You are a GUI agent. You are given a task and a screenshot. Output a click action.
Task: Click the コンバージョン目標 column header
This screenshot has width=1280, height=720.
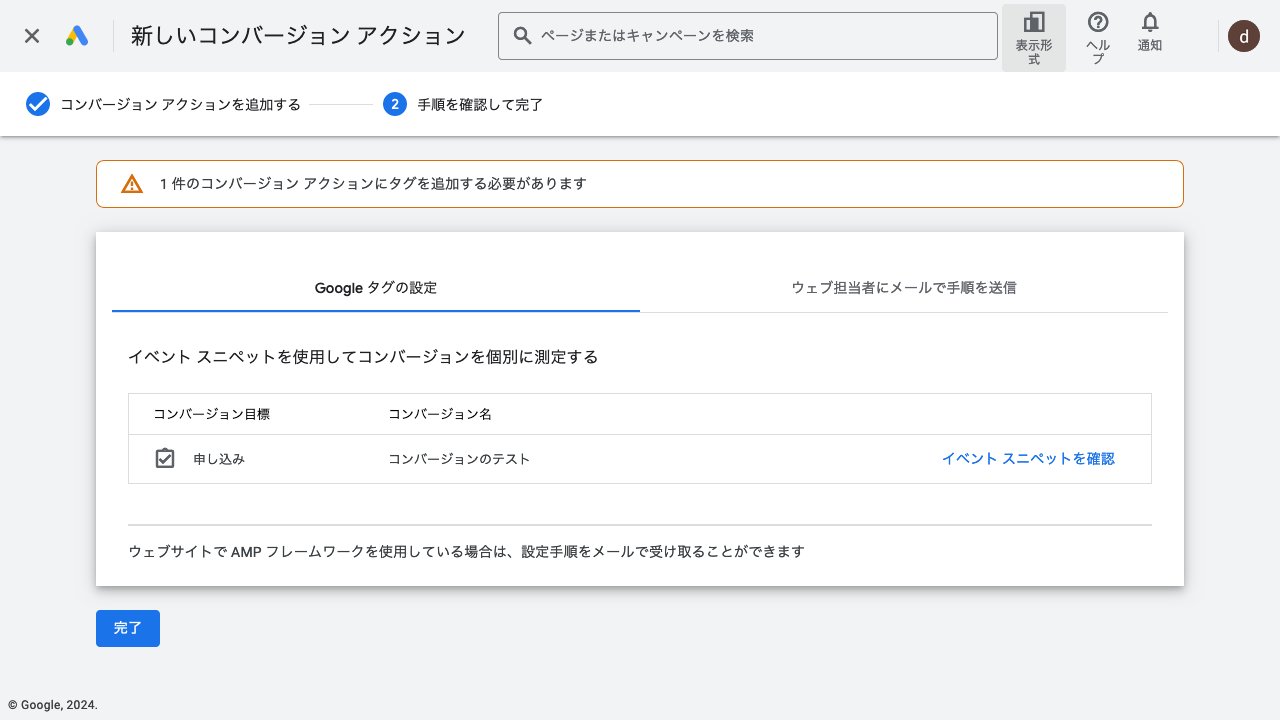(x=211, y=414)
